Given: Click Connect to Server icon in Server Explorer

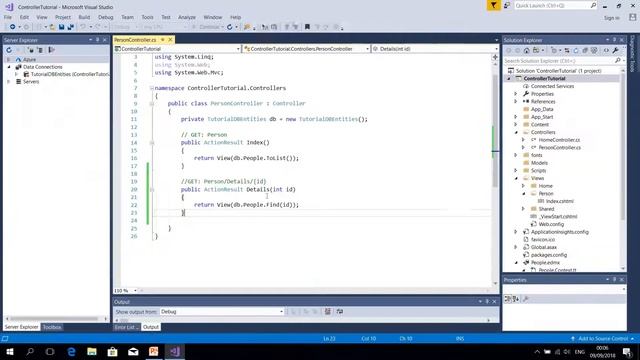Looking at the screenshot, I should click(x=40, y=50).
